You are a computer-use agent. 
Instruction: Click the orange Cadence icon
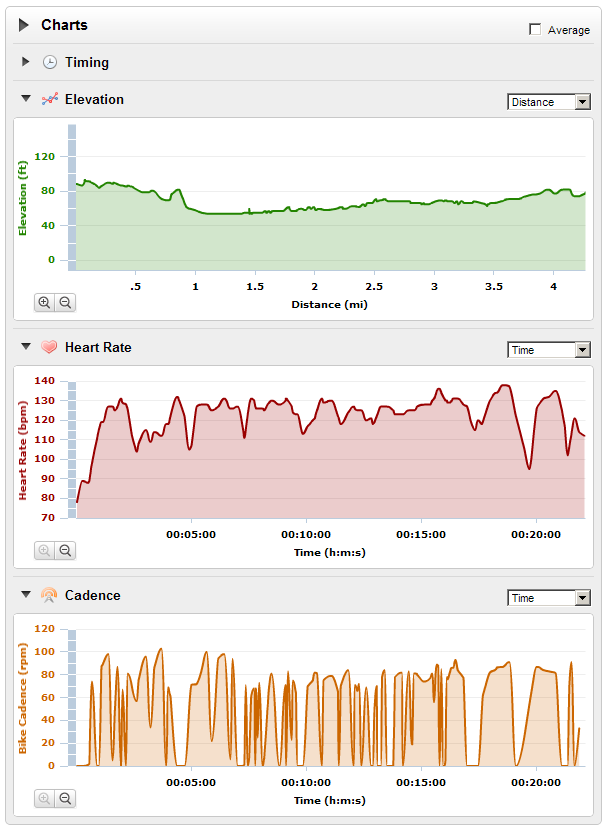(50, 595)
